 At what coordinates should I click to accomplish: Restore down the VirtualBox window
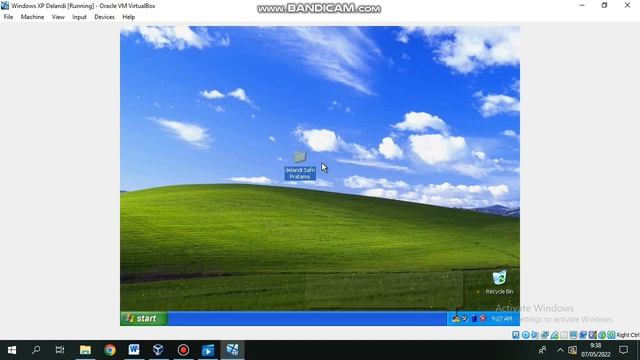(x=604, y=5)
